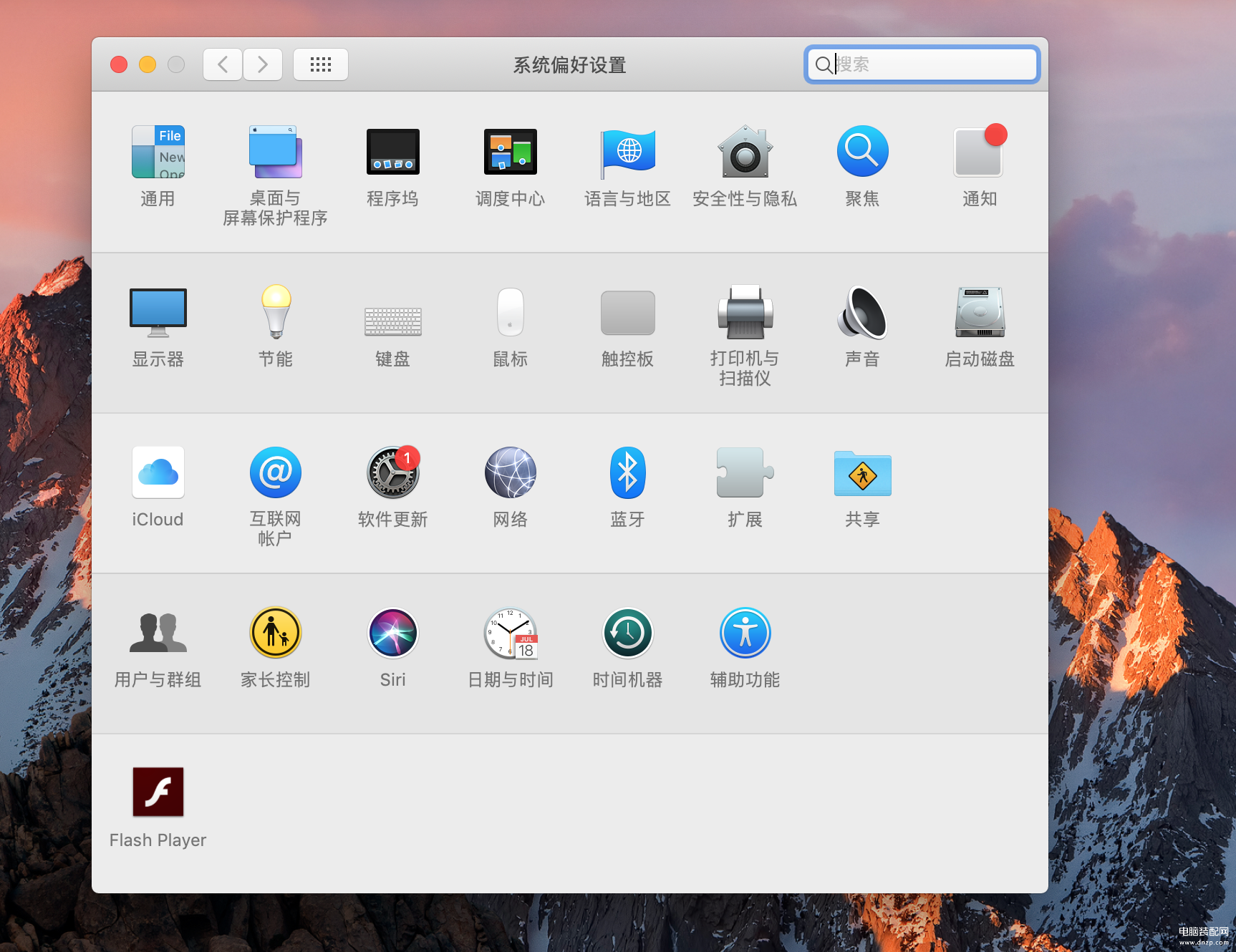Click the forward navigation arrow button
This screenshot has width=1236, height=952.
[x=263, y=64]
